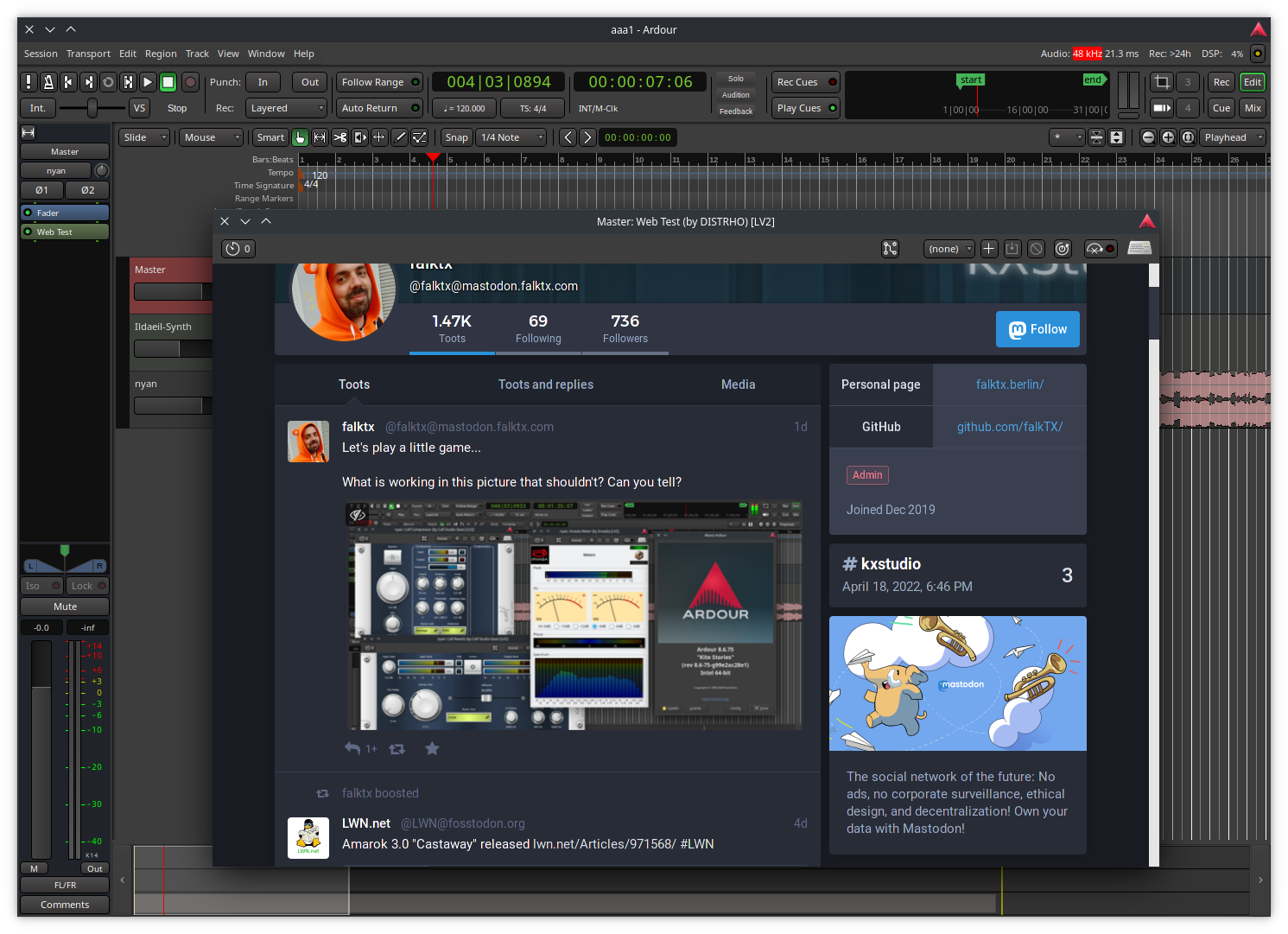Toggle Play Cues
Viewport: 1288px width, 934px height.
click(805, 108)
